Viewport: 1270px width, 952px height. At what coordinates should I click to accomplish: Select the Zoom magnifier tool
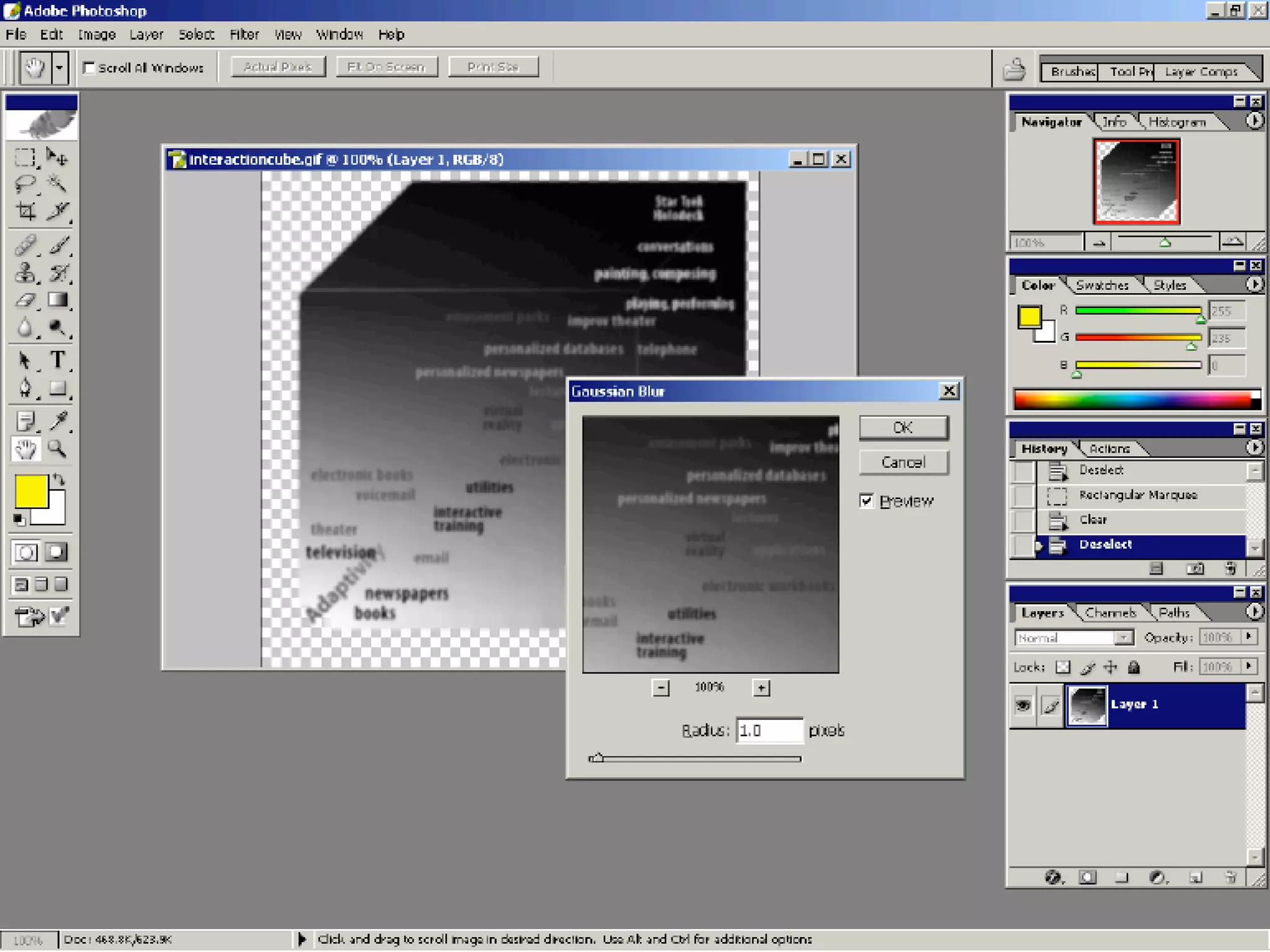(58, 449)
